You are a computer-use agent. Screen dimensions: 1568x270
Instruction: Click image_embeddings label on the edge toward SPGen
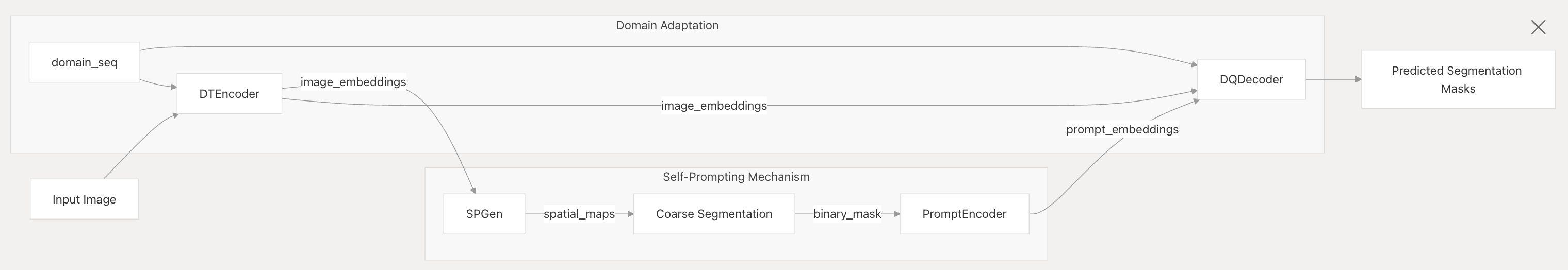click(x=353, y=82)
